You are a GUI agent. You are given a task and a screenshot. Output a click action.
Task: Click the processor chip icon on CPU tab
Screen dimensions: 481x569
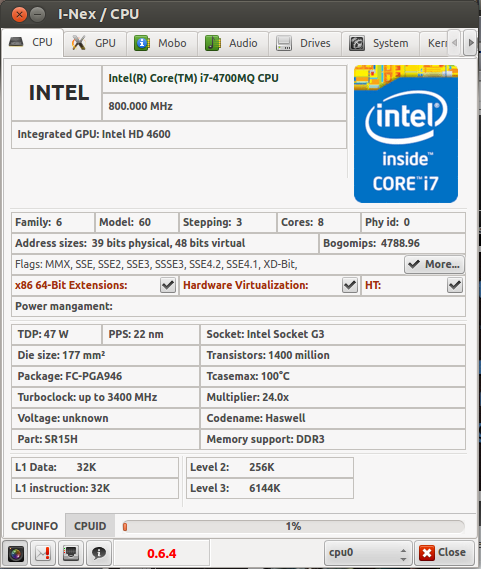click(x=16, y=42)
